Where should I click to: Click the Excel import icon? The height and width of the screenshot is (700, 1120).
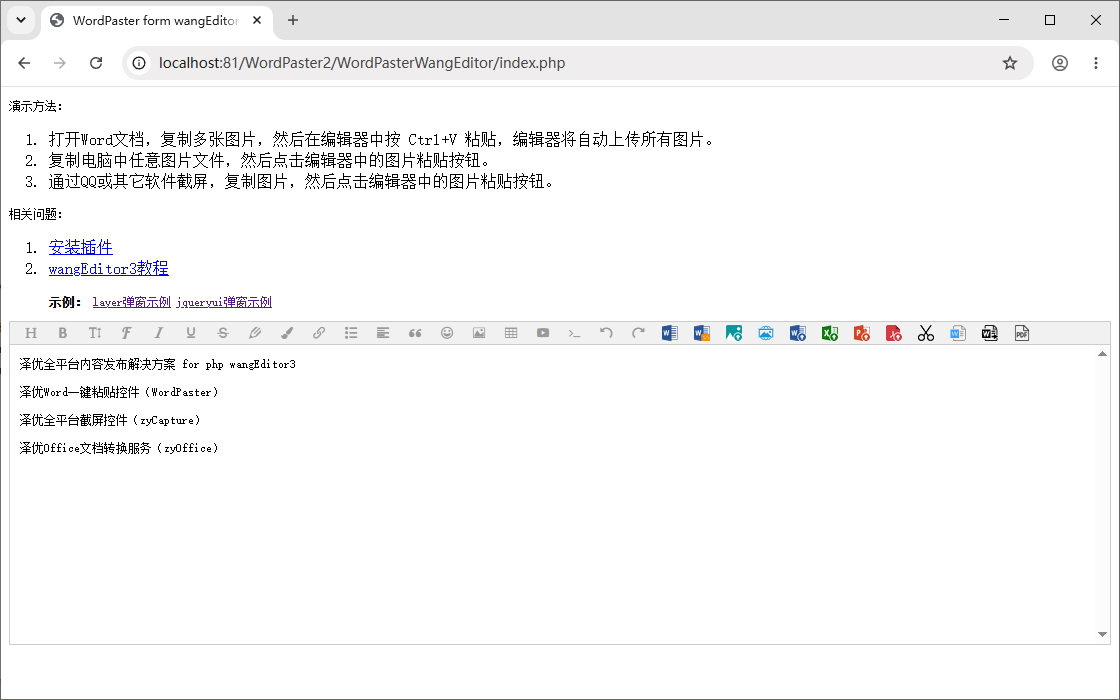pos(830,333)
